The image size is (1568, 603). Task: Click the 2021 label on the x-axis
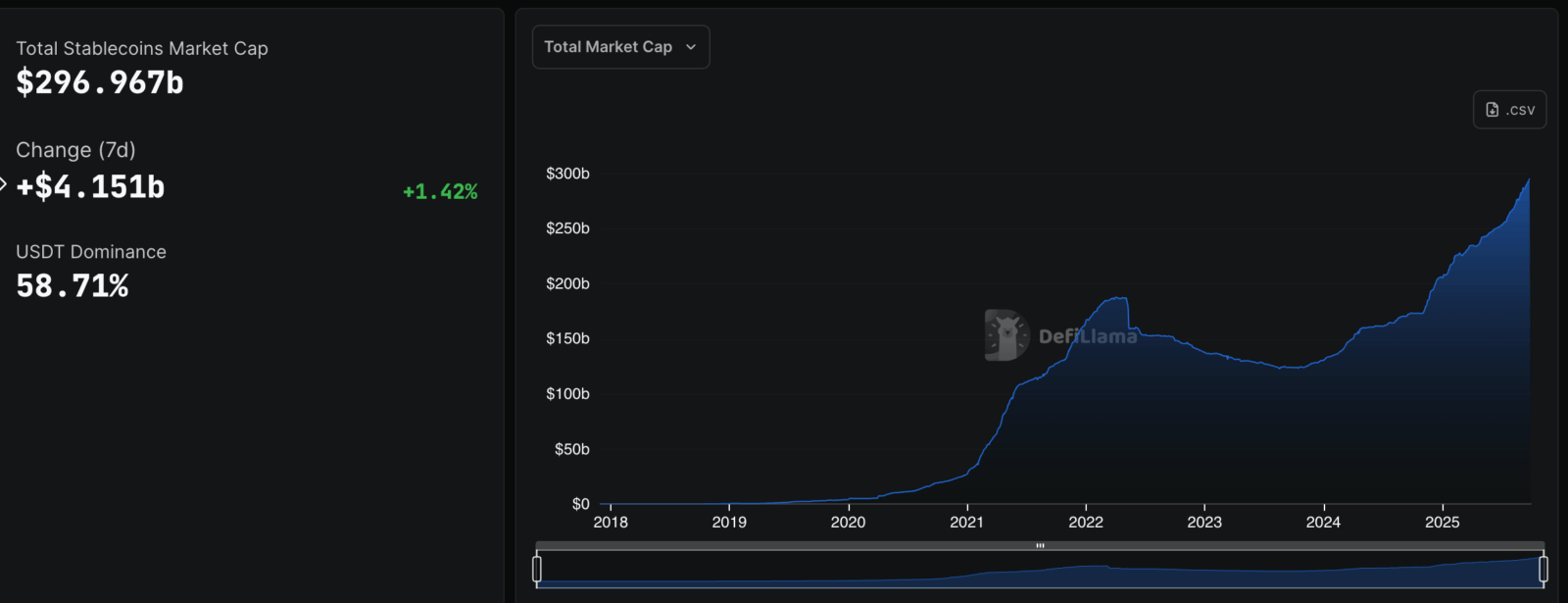pyautogui.click(x=966, y=523)
